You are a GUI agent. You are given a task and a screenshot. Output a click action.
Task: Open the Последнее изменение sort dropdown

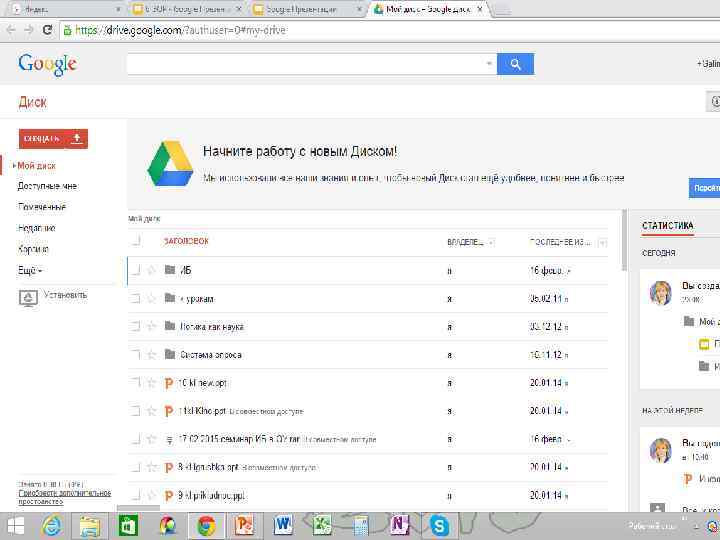(602, 242)
